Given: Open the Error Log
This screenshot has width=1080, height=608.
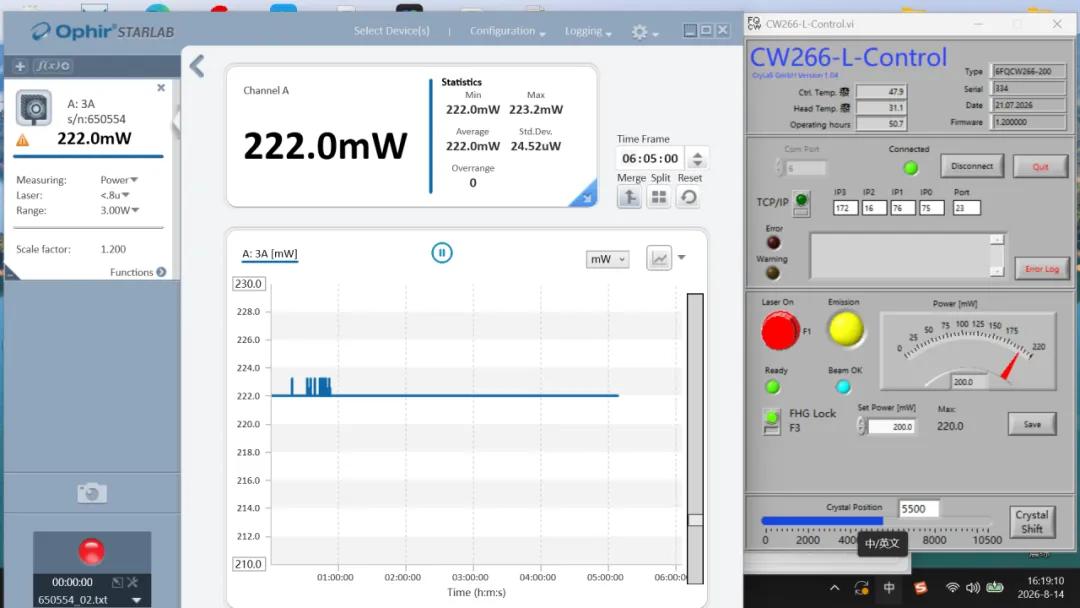Looking at the screenshot, I should pos(1041,269).
